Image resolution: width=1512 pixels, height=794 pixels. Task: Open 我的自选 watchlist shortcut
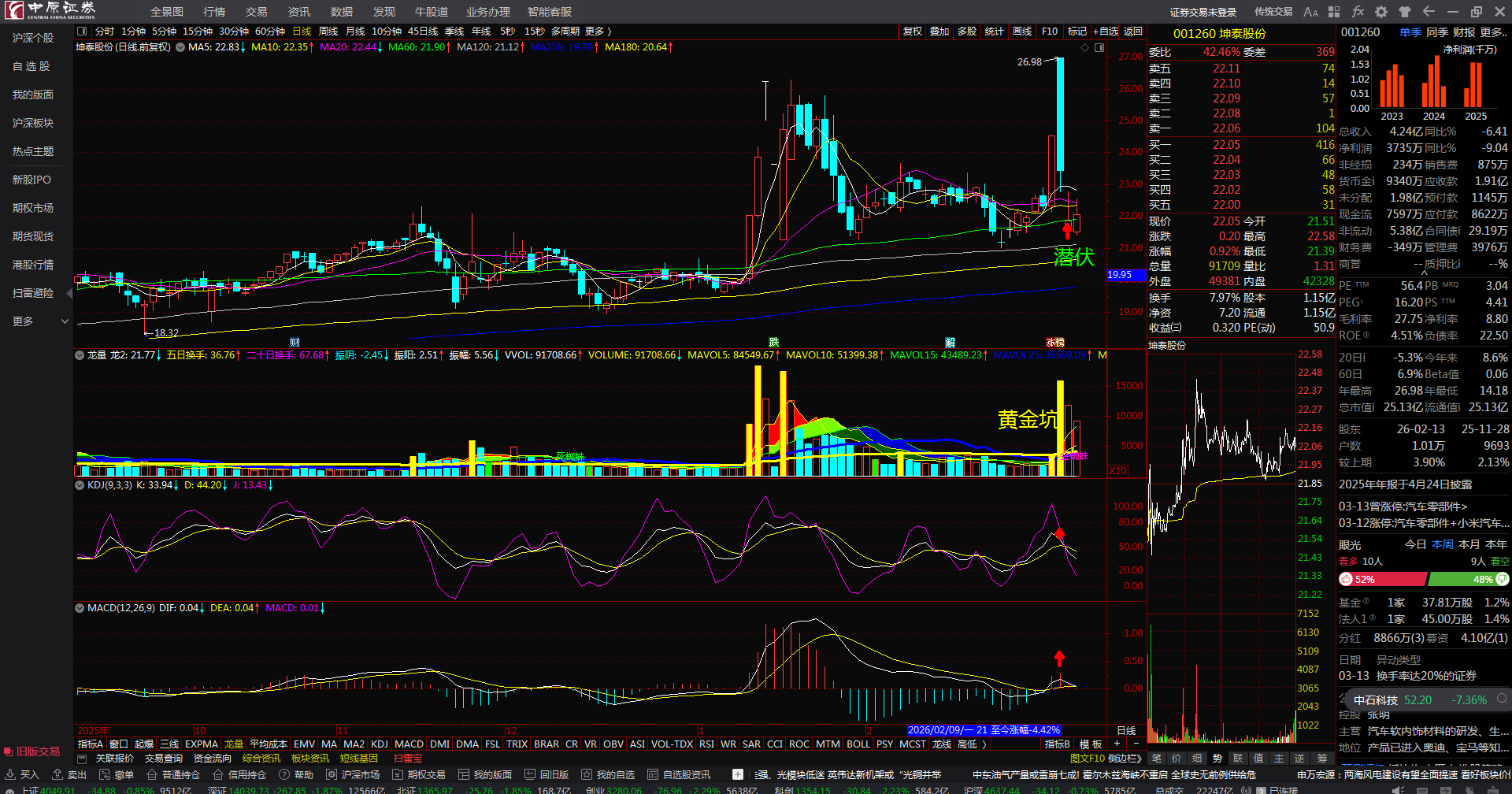(608, 775)
